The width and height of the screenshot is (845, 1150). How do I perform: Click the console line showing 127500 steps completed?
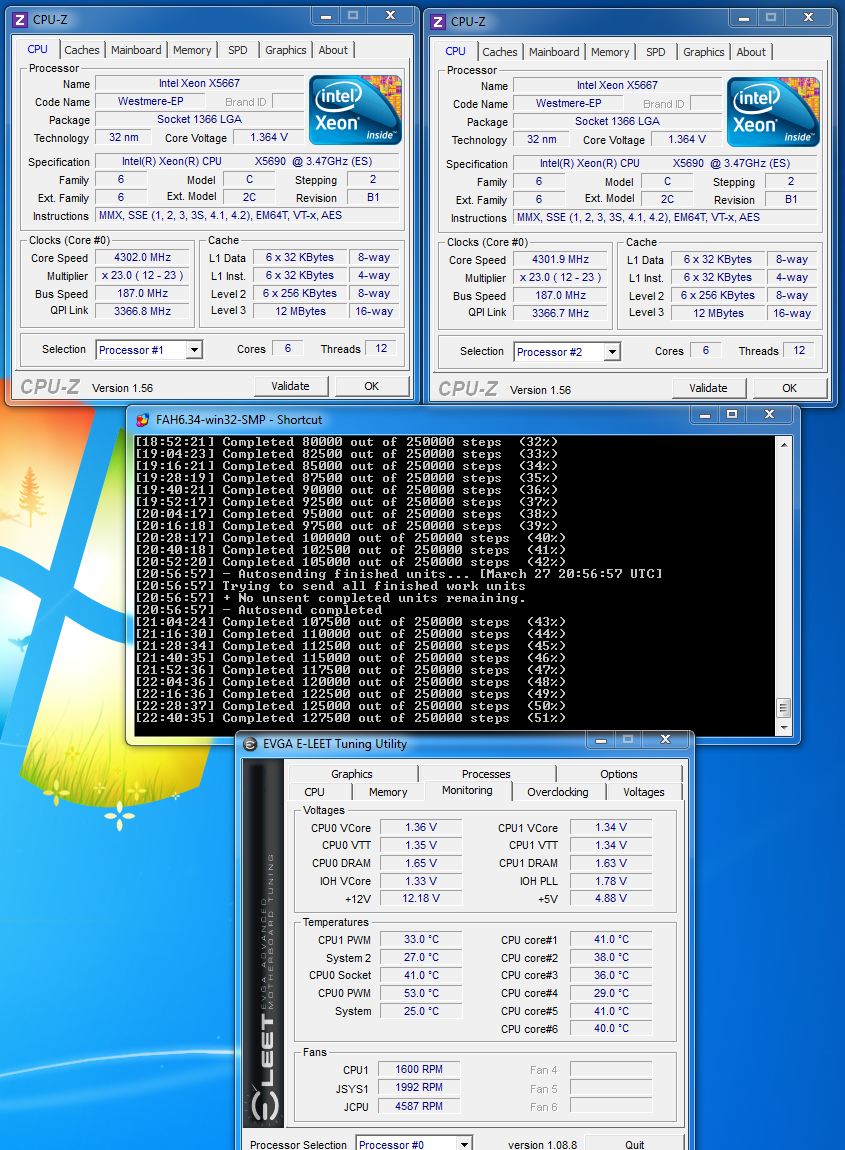click(350, 718)
